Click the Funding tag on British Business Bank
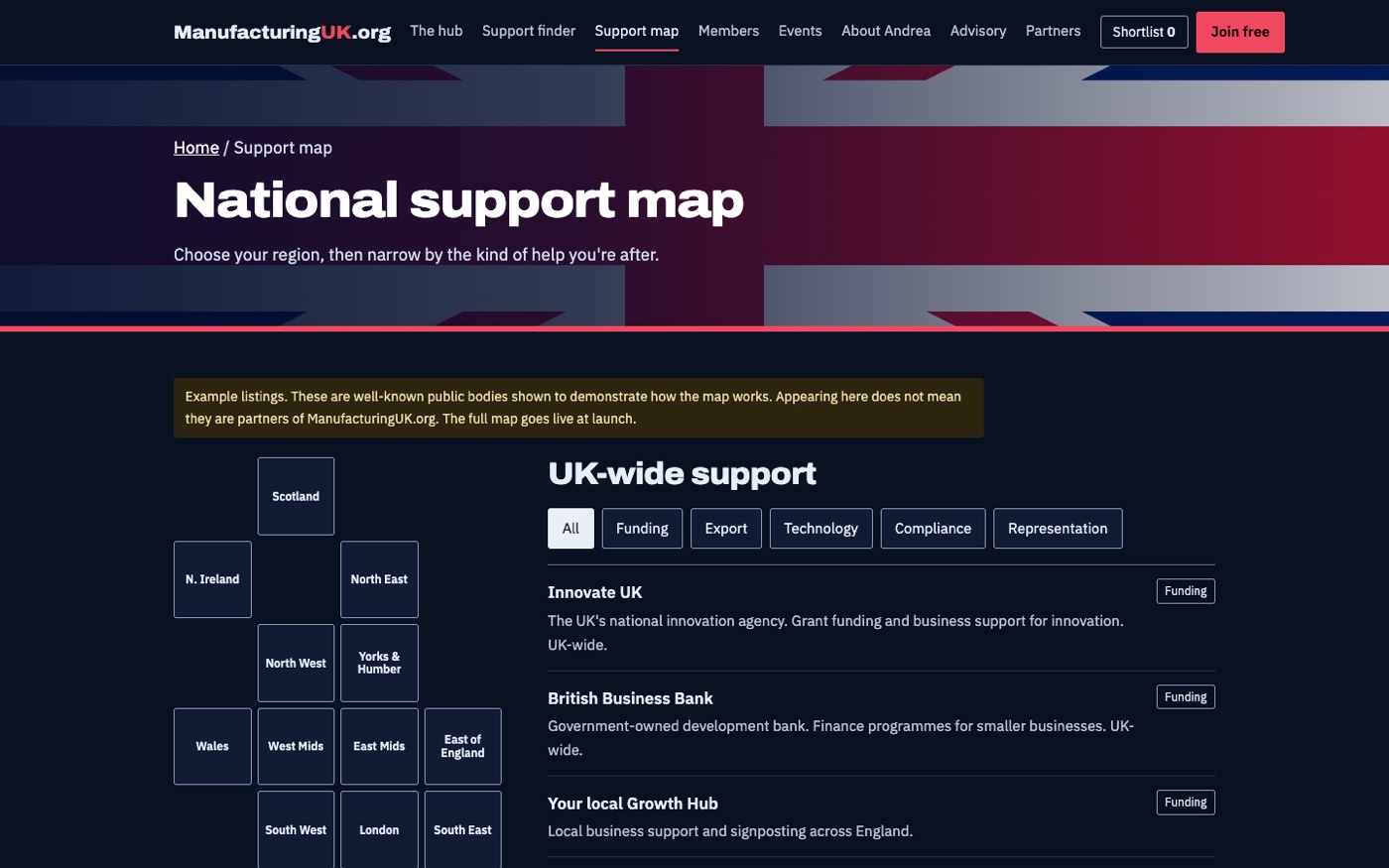The height and width of the screenshot is (868, 1389). pyautogui.click(x=1186, y=697)
